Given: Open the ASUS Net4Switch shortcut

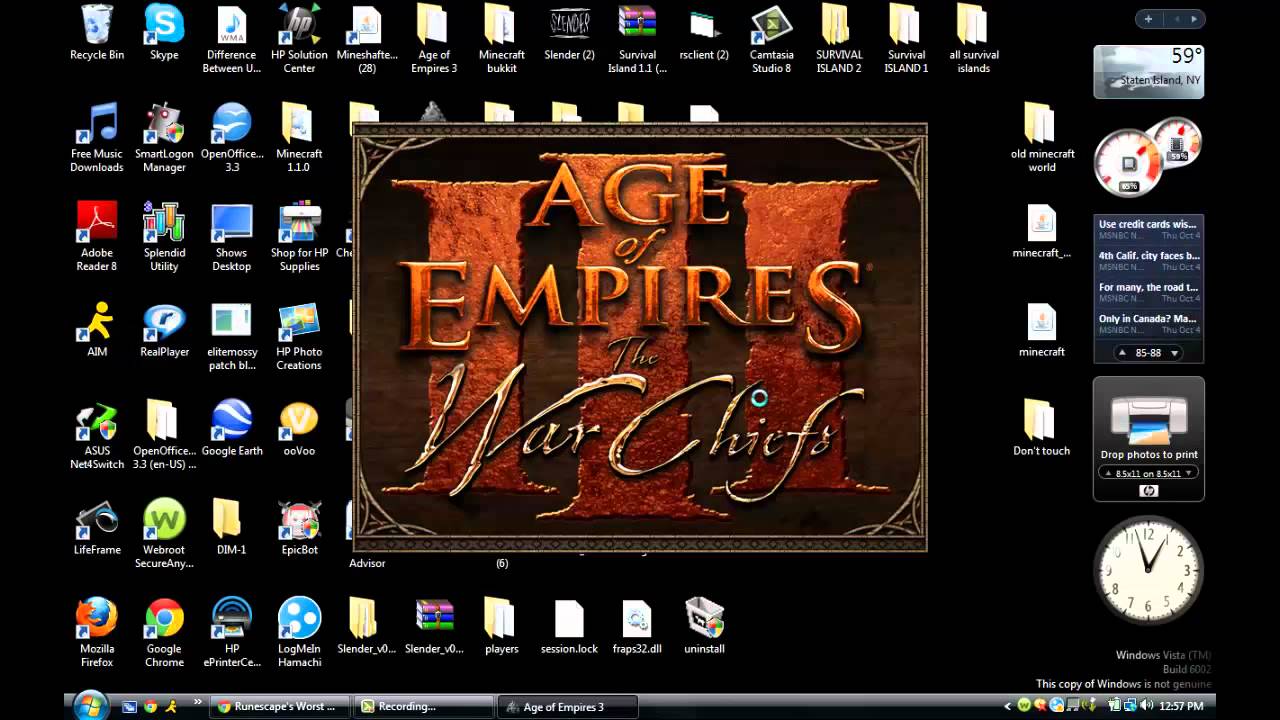Looking at the screenshot, I should point(97,435).
